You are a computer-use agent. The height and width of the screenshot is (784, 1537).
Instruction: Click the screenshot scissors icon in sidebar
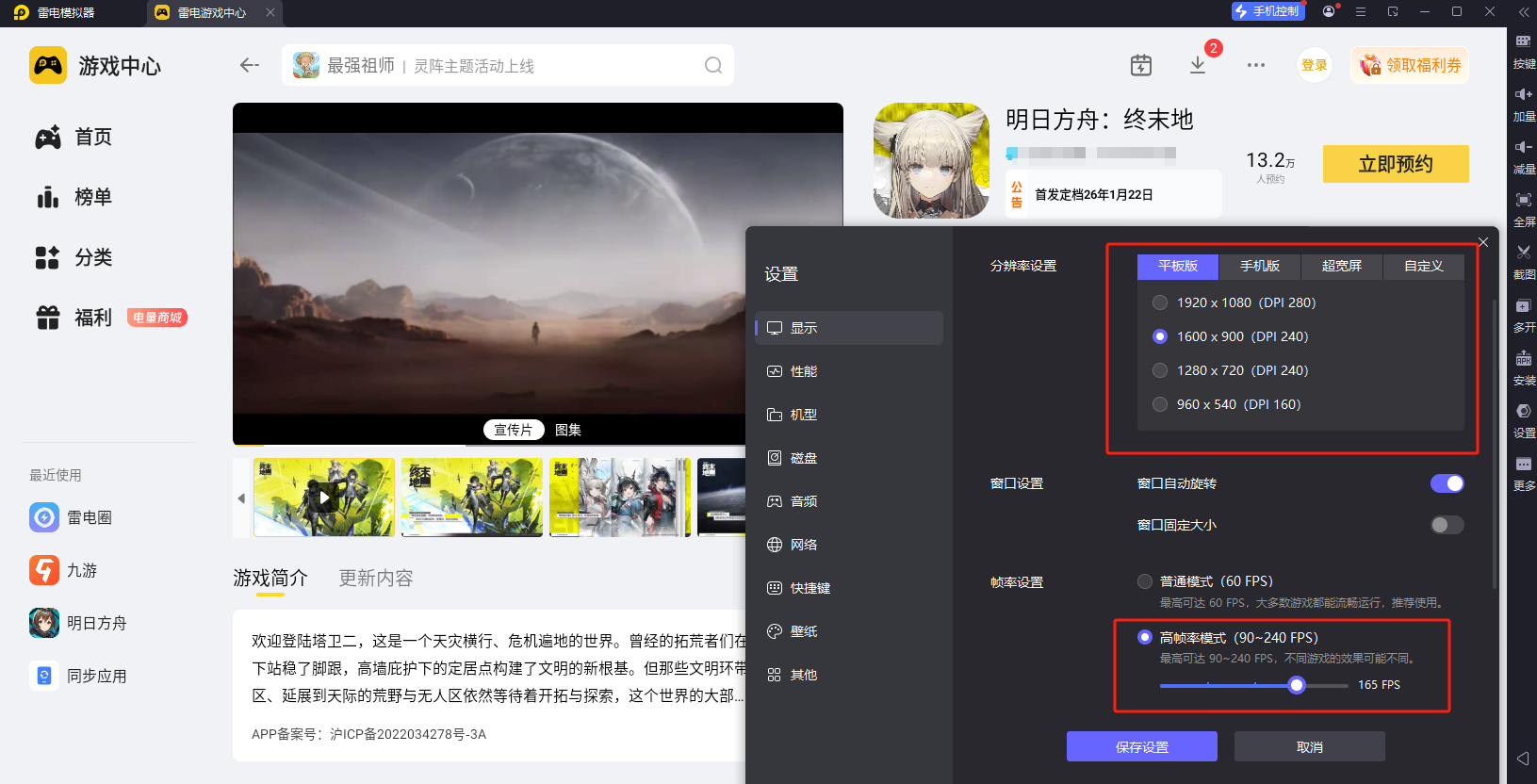[1523, 253]
